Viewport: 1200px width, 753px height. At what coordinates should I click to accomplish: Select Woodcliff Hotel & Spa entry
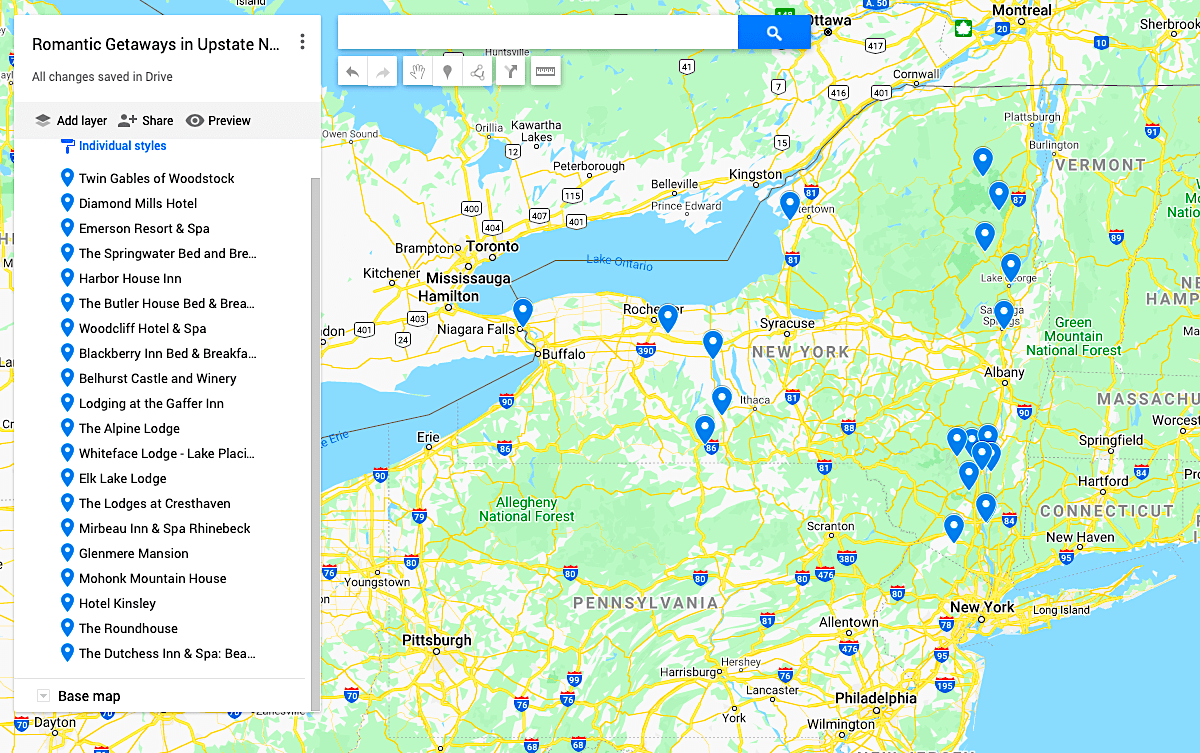(143, 328)
